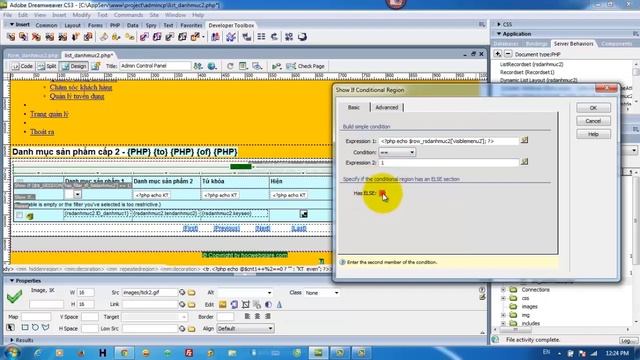This screenshot has width=640, height=360.
Task: Open the Spry insert tab
Action: pyautogui.click(x=151, y=25)
